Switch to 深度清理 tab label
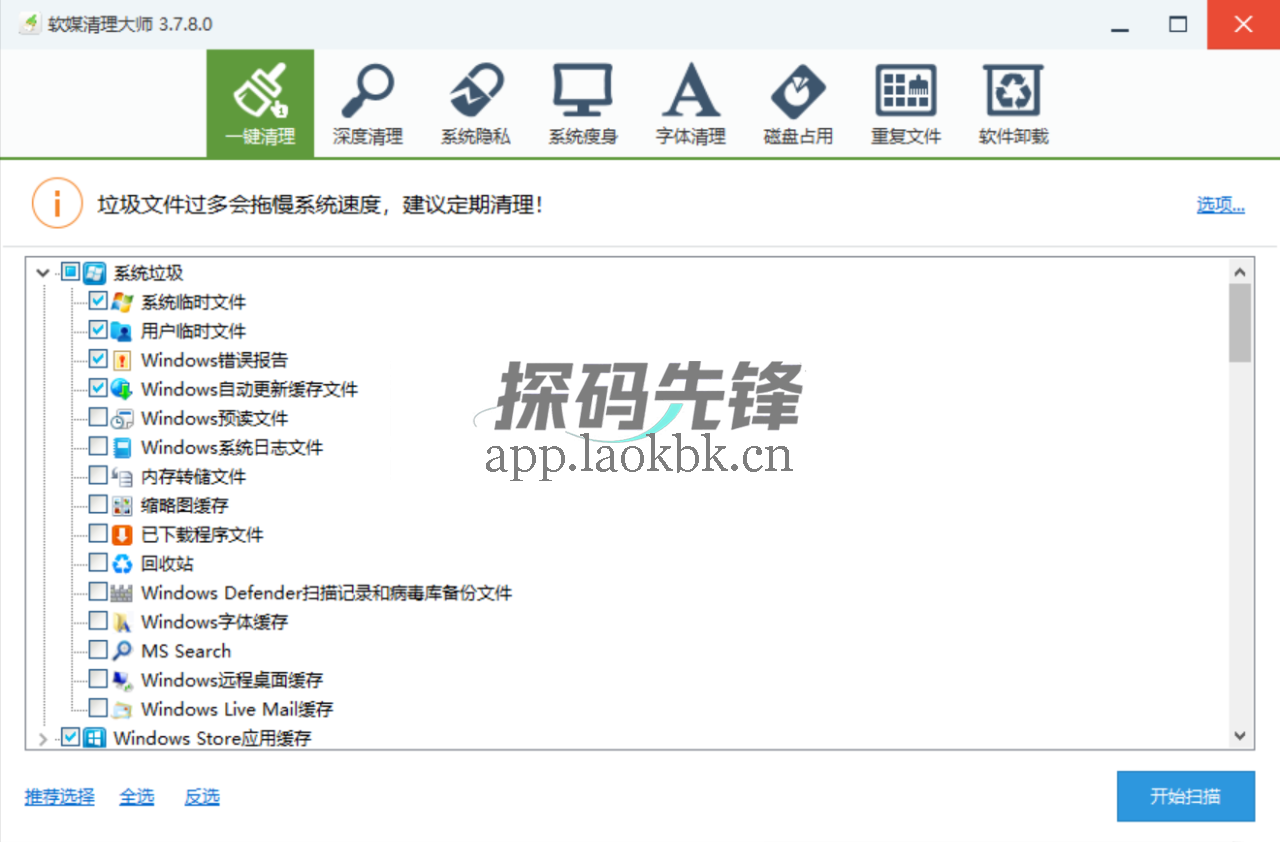This screenshot has width=1280, height=842. (367, 137)
